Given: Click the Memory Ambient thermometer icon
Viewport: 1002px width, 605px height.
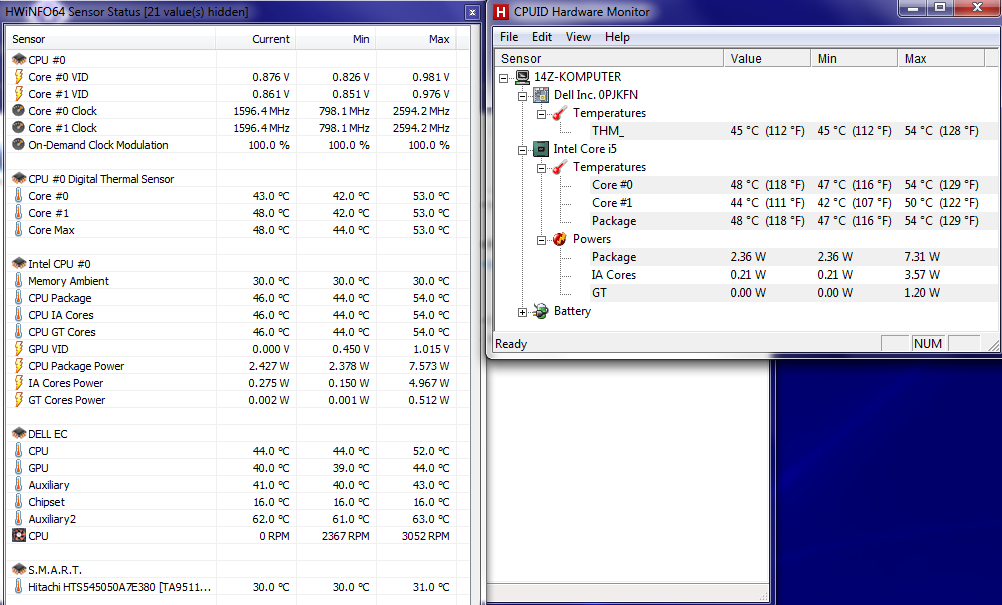Looking at the screenshot, I should click(x=19, y=280).
